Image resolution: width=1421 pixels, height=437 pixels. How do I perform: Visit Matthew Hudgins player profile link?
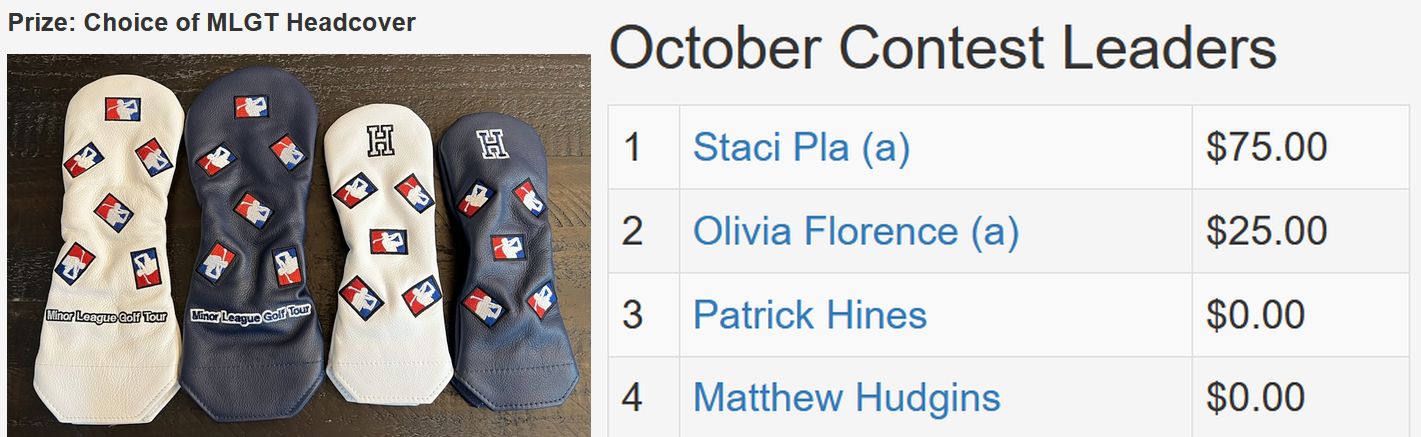point(847,398)
